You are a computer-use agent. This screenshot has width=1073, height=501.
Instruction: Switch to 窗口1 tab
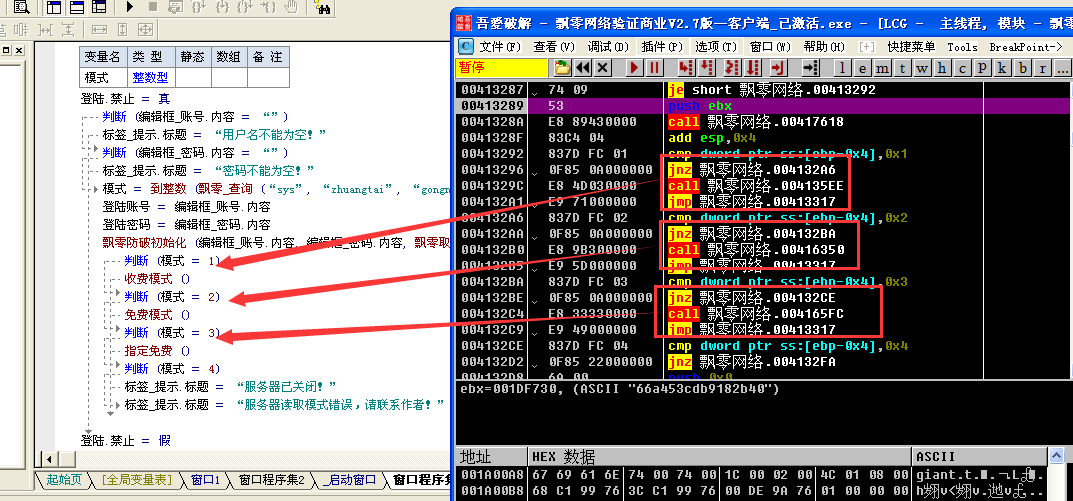coord(205,480)
